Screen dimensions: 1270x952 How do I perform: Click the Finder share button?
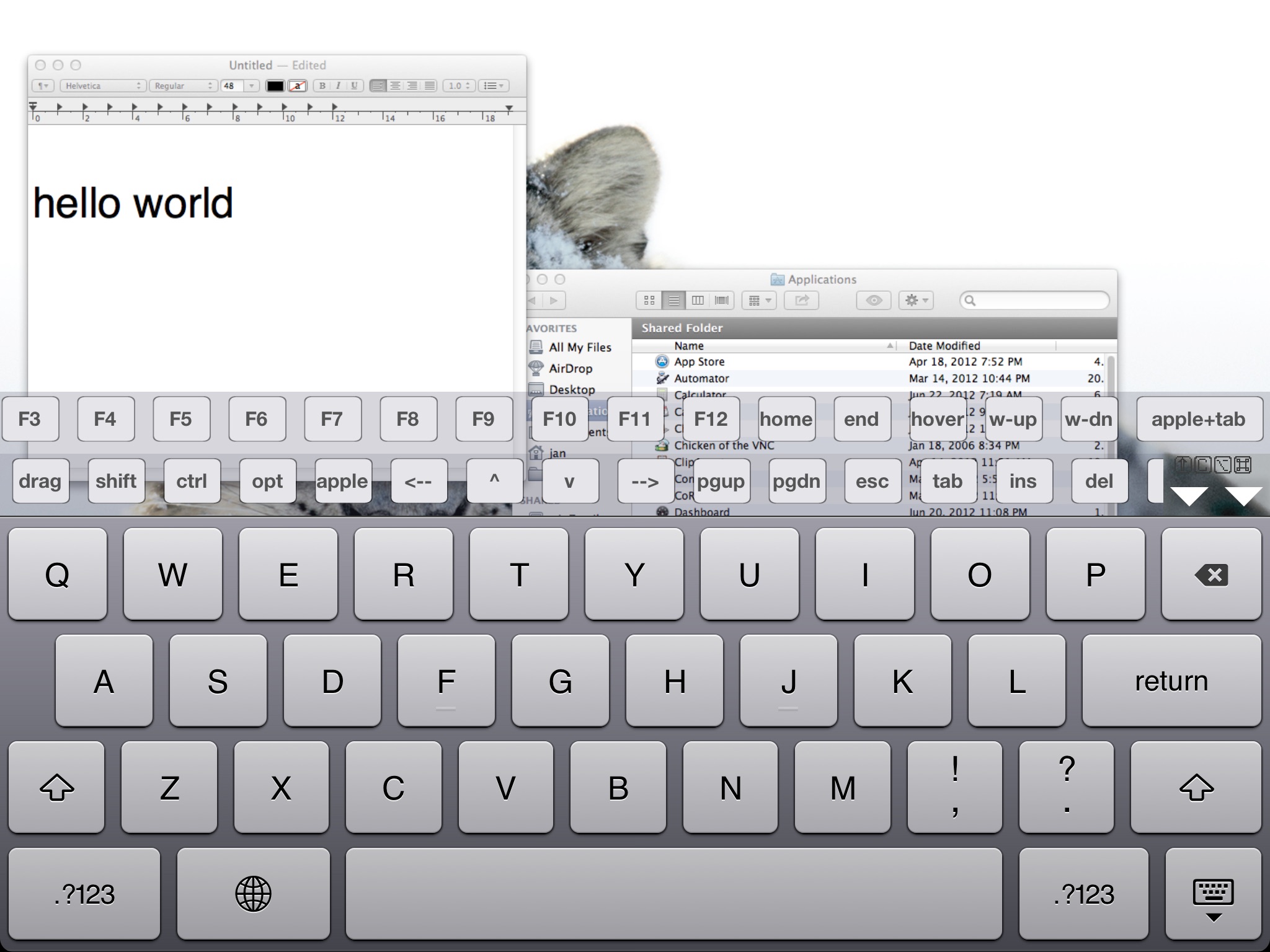coord(801,301)
